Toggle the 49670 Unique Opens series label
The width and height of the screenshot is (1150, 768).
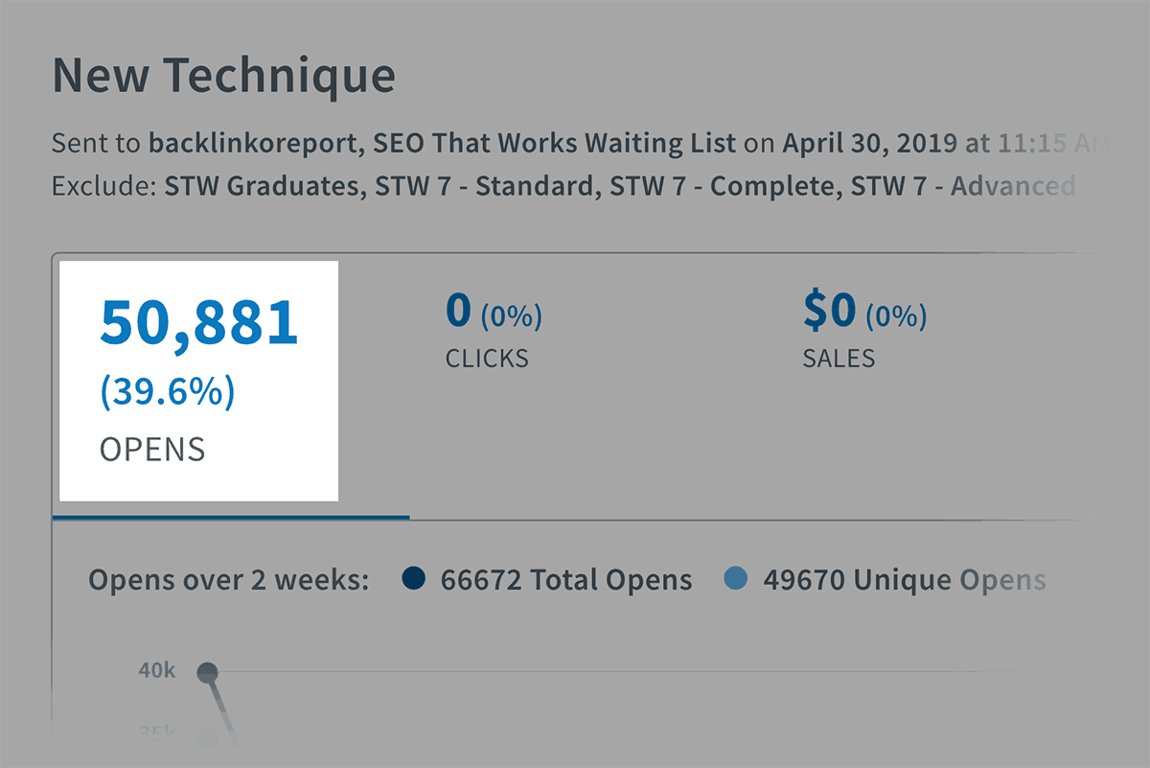tap(904, 580)
